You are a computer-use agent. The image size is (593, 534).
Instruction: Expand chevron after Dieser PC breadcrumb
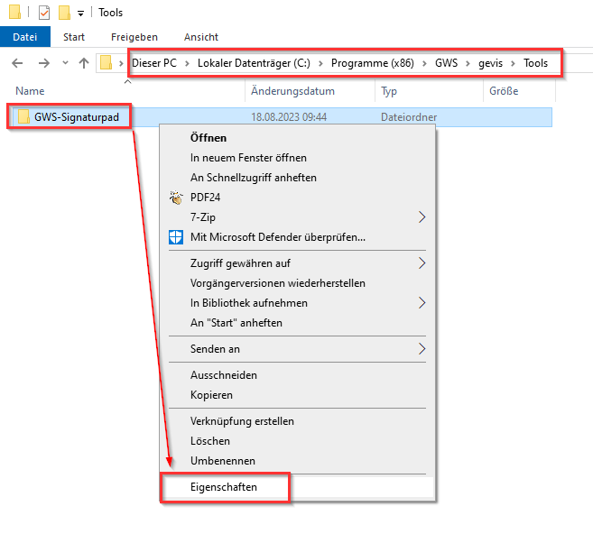(187, 63)
